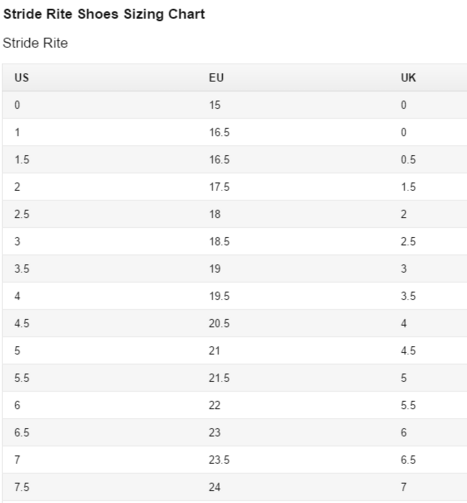Click the UK column header

pos(408,78)
